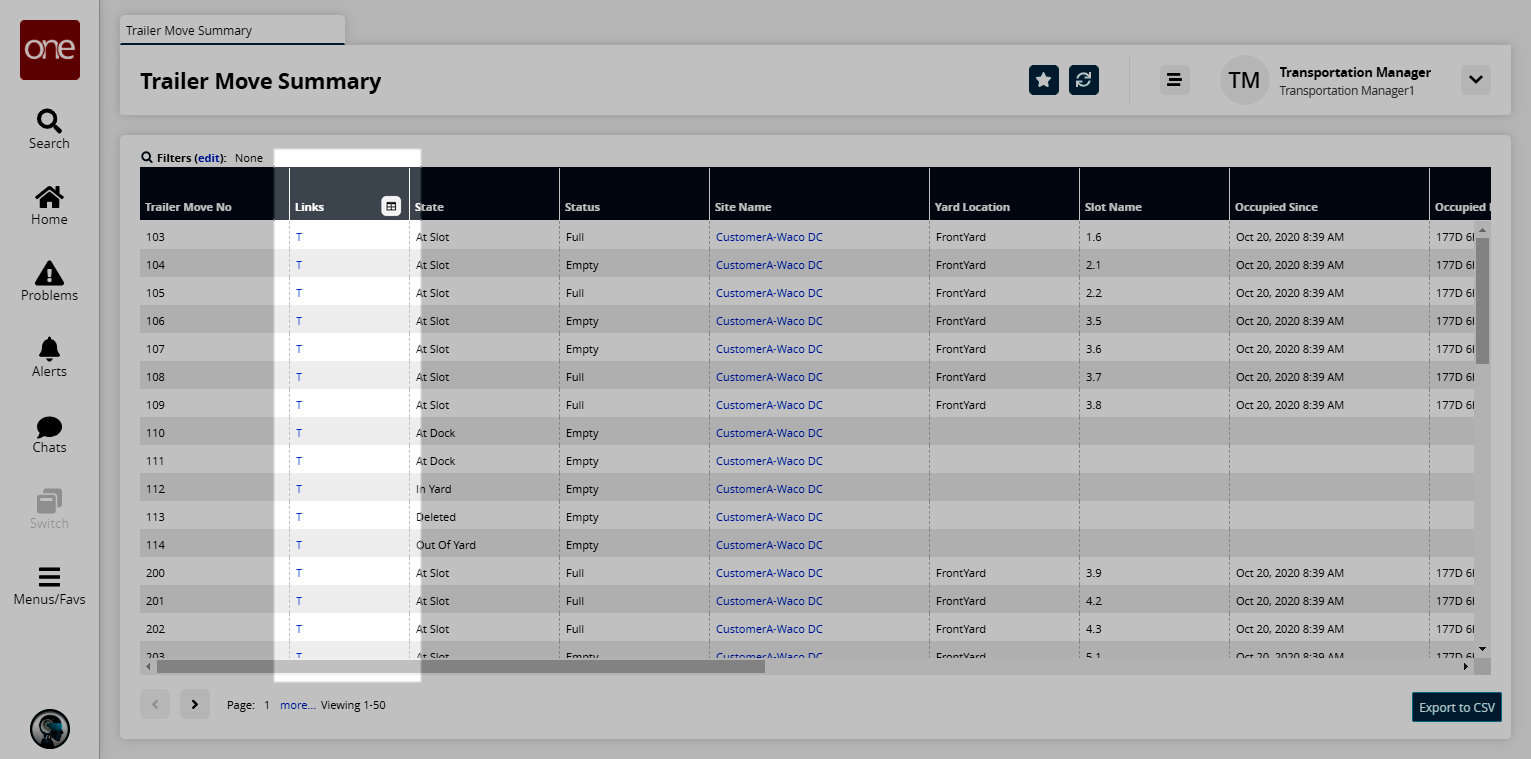Open the Menus/Favs hamburger menu

(x=49, y=587)
